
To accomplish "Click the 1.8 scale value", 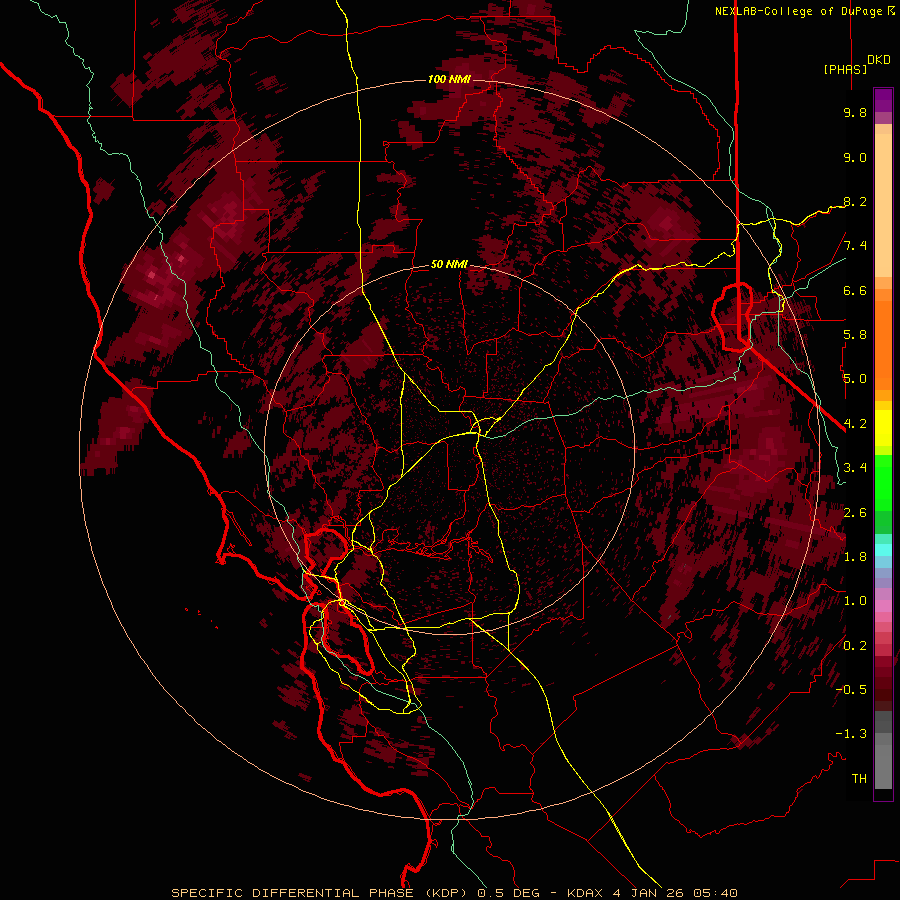I will point(855,557).
